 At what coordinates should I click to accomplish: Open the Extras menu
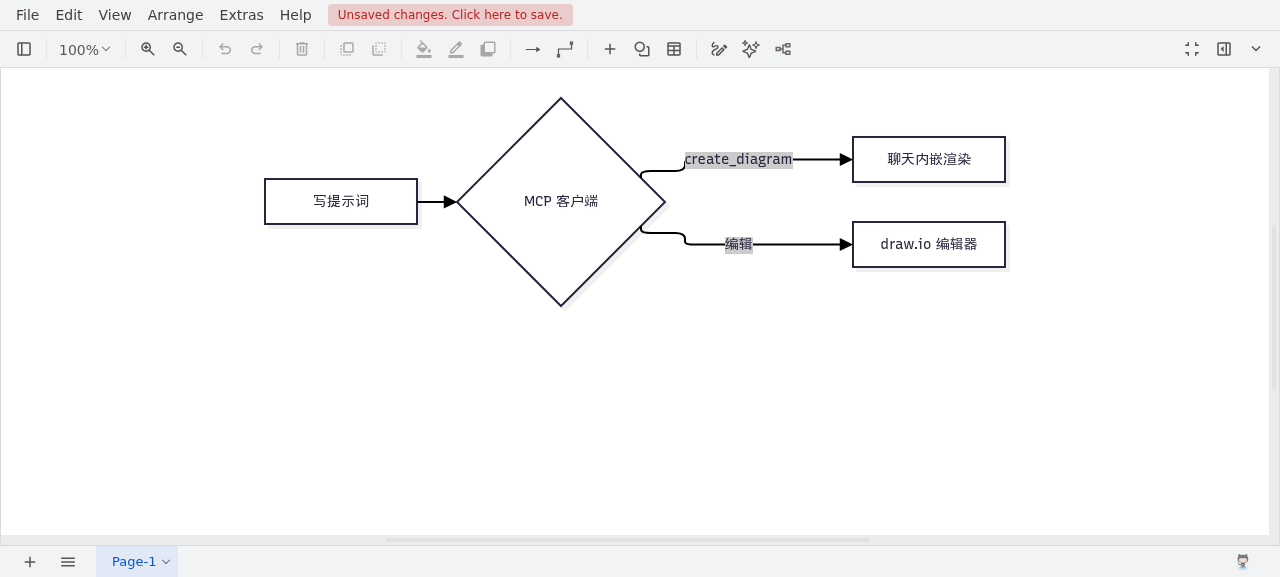[x=241, y=15]
